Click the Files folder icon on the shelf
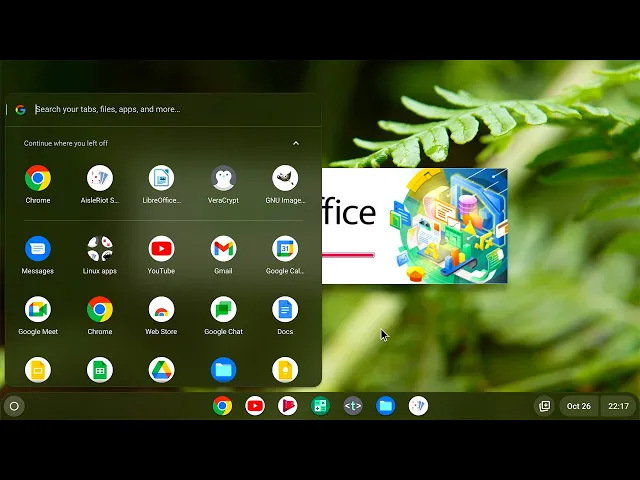640x480 pixels. tap(386, 406)
